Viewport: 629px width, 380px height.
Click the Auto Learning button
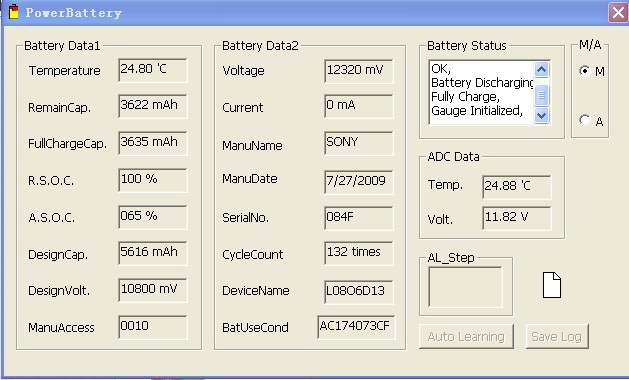point(466,336)
